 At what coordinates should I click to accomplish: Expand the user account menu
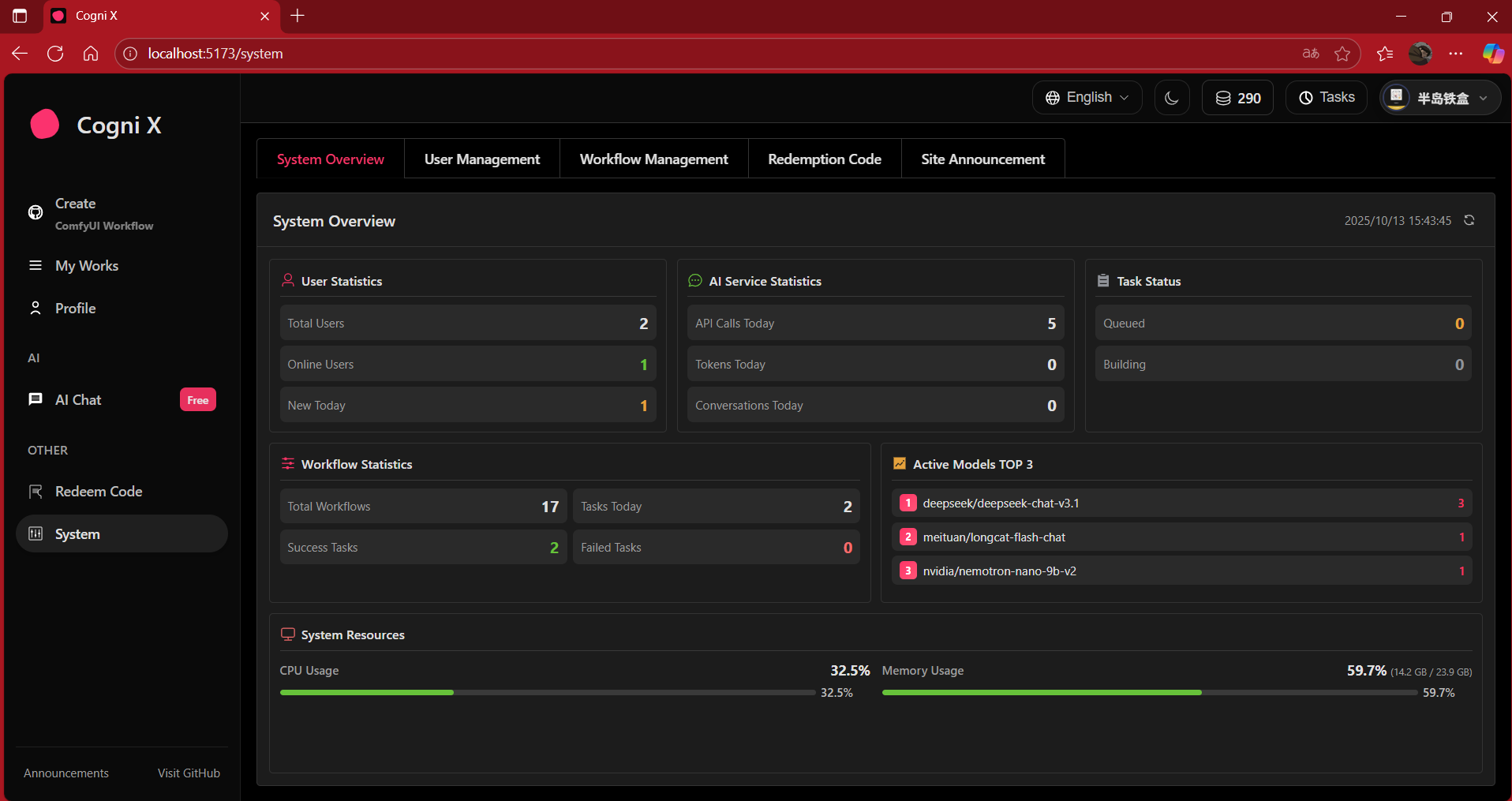click(x=1439, y=98)
